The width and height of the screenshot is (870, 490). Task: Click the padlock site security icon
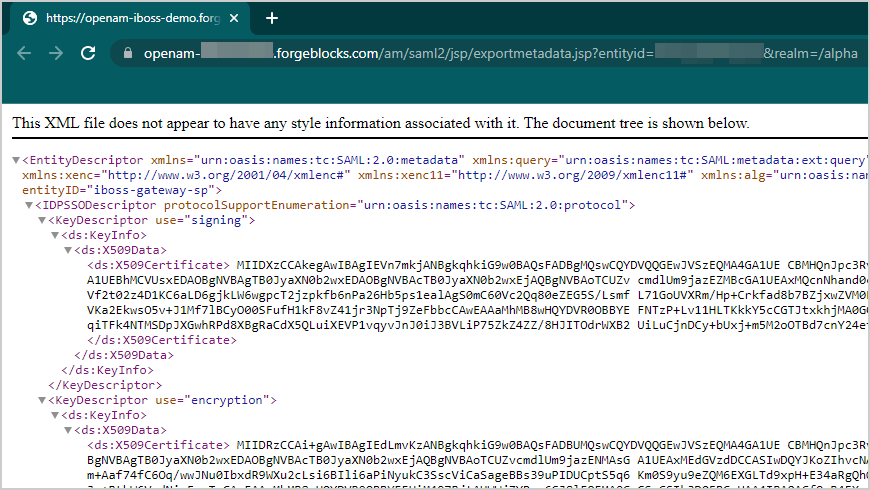pos(128,53)
